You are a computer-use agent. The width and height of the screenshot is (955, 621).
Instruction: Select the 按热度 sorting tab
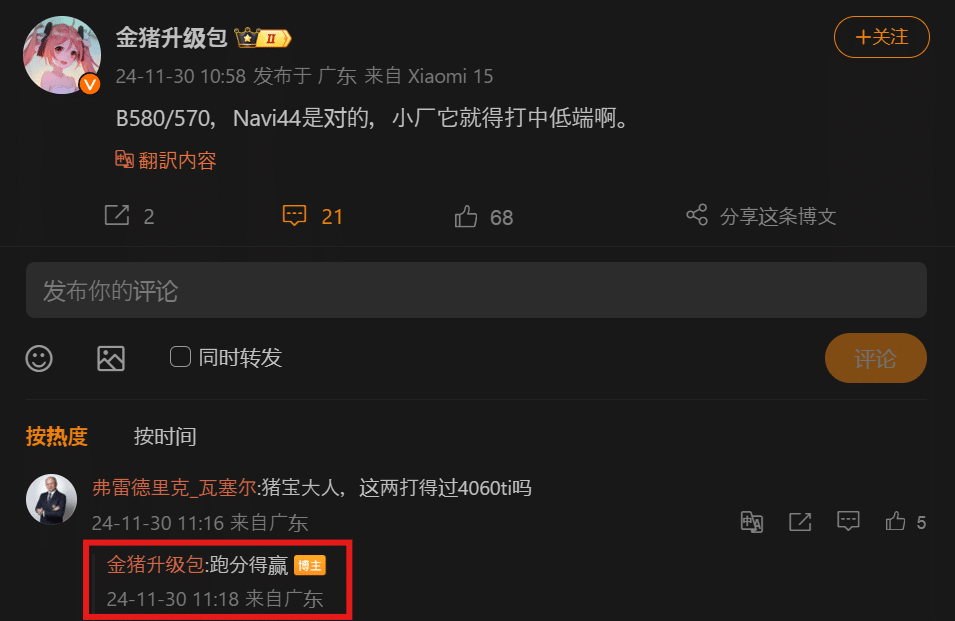click(x=57, y=437)
